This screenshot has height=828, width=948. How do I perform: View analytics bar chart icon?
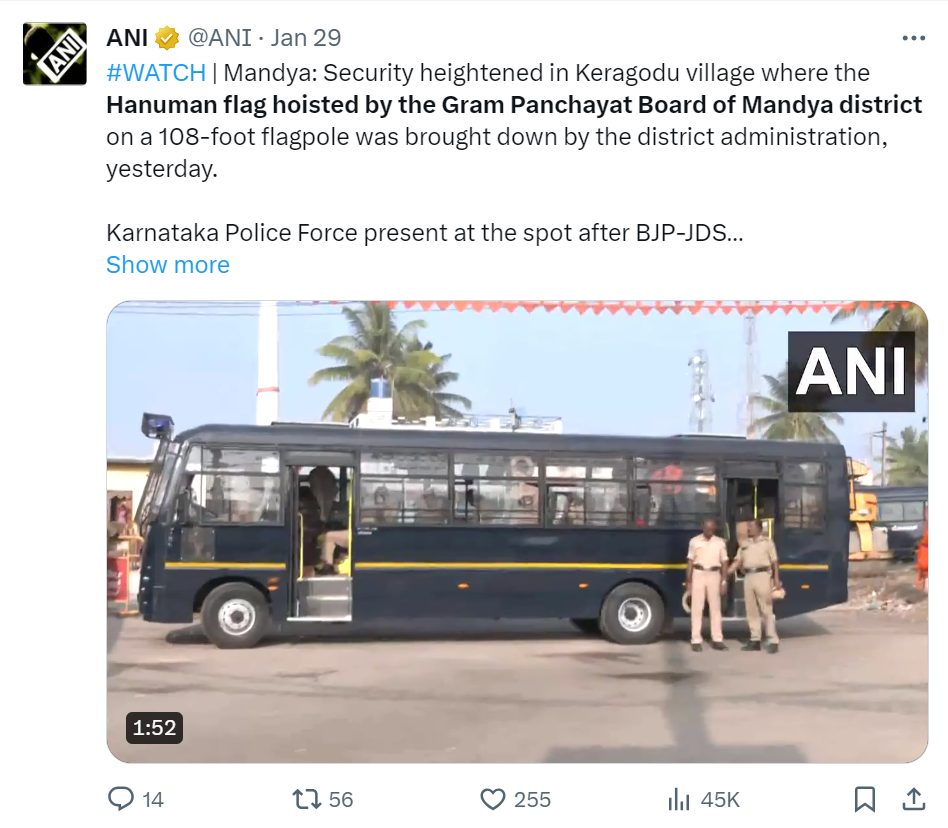tap(678, 799)
